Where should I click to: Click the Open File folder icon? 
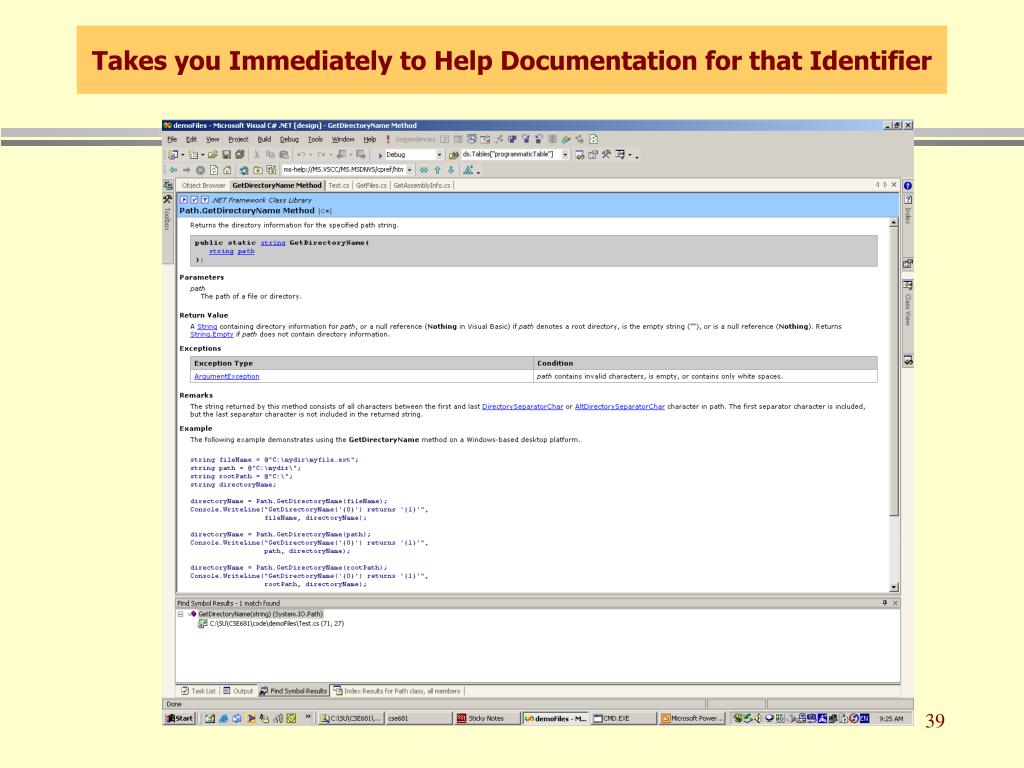[x=212, y=155]
